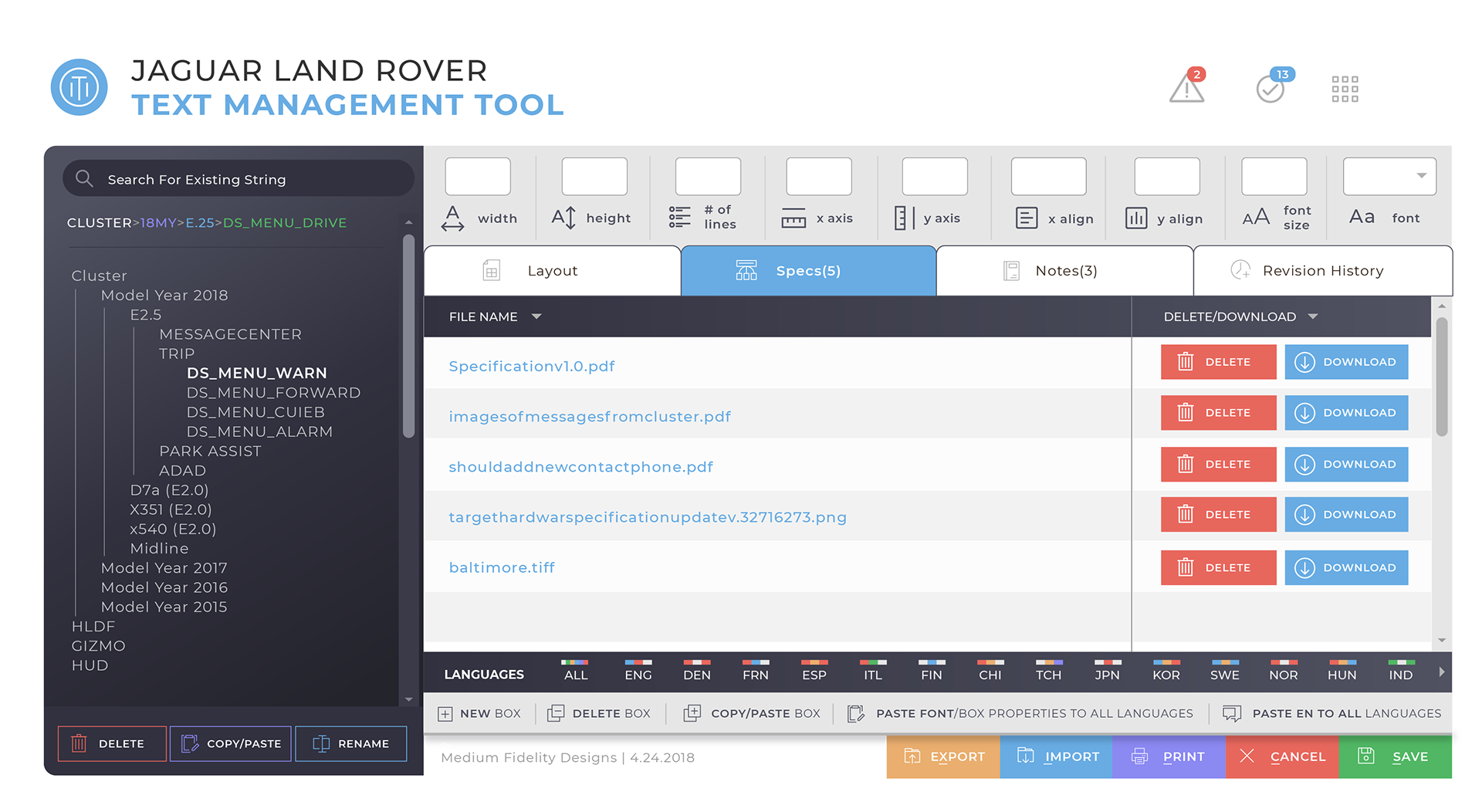
Task: Delete shouldaddnewcontactphone.pdf
Action: (1218, 464)
